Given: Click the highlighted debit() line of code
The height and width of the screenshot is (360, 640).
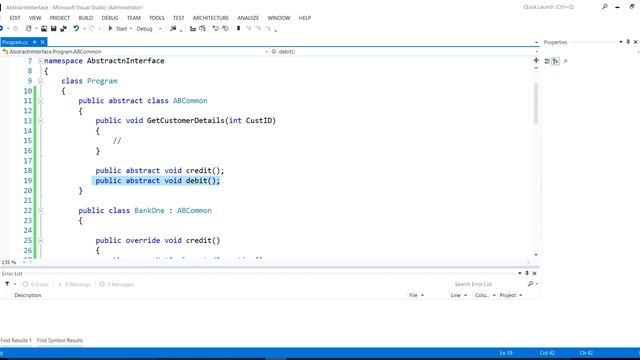Looking at the screenshot, I should pos(157,180).
